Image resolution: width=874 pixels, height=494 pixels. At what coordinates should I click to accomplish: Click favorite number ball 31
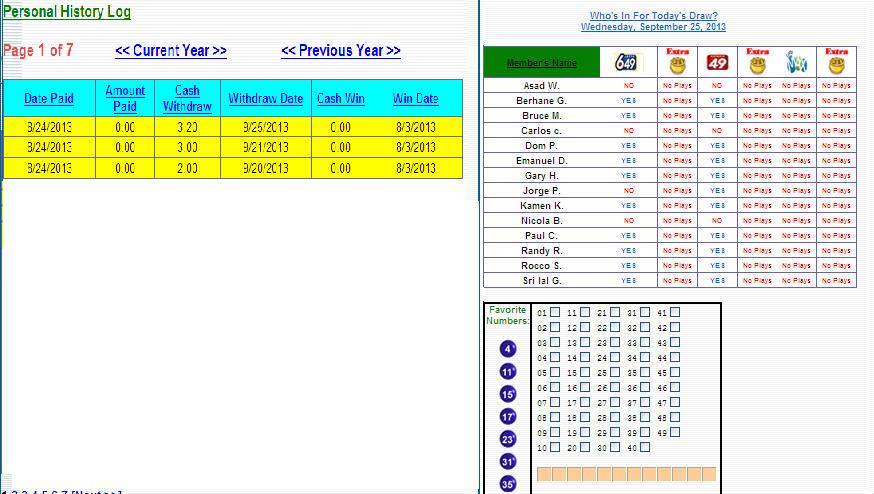click(x=508, y=462)
